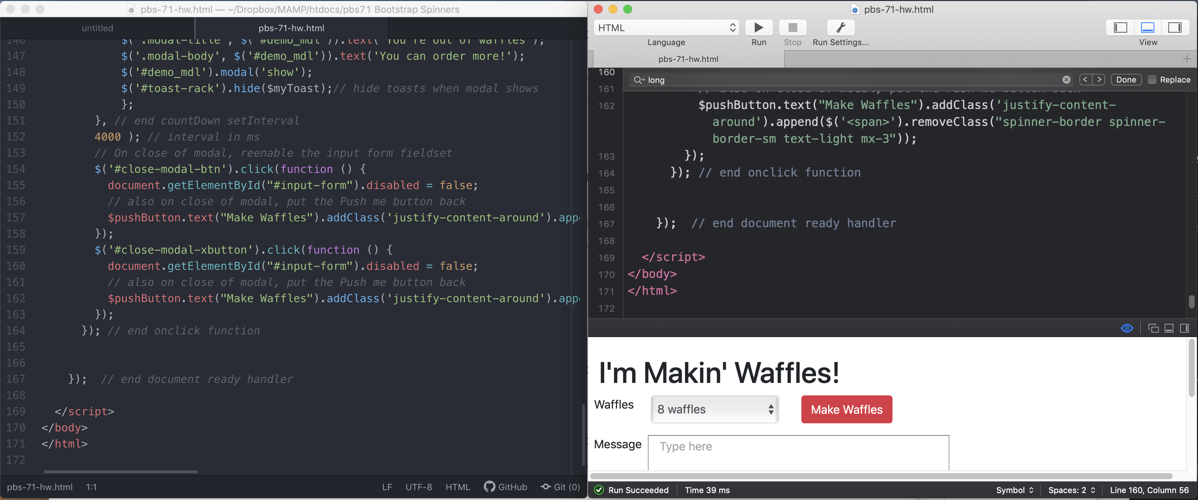Add a new tab with plus icon
The image size is (1198, 500).
point(1187,59)
